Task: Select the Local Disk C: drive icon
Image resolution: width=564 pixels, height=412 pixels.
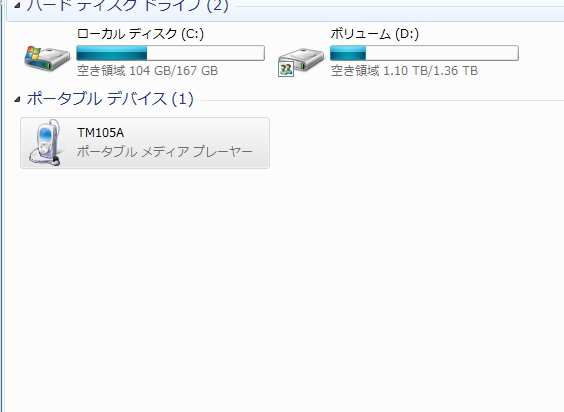Action: pyautogui.click(x=47, y=58)
